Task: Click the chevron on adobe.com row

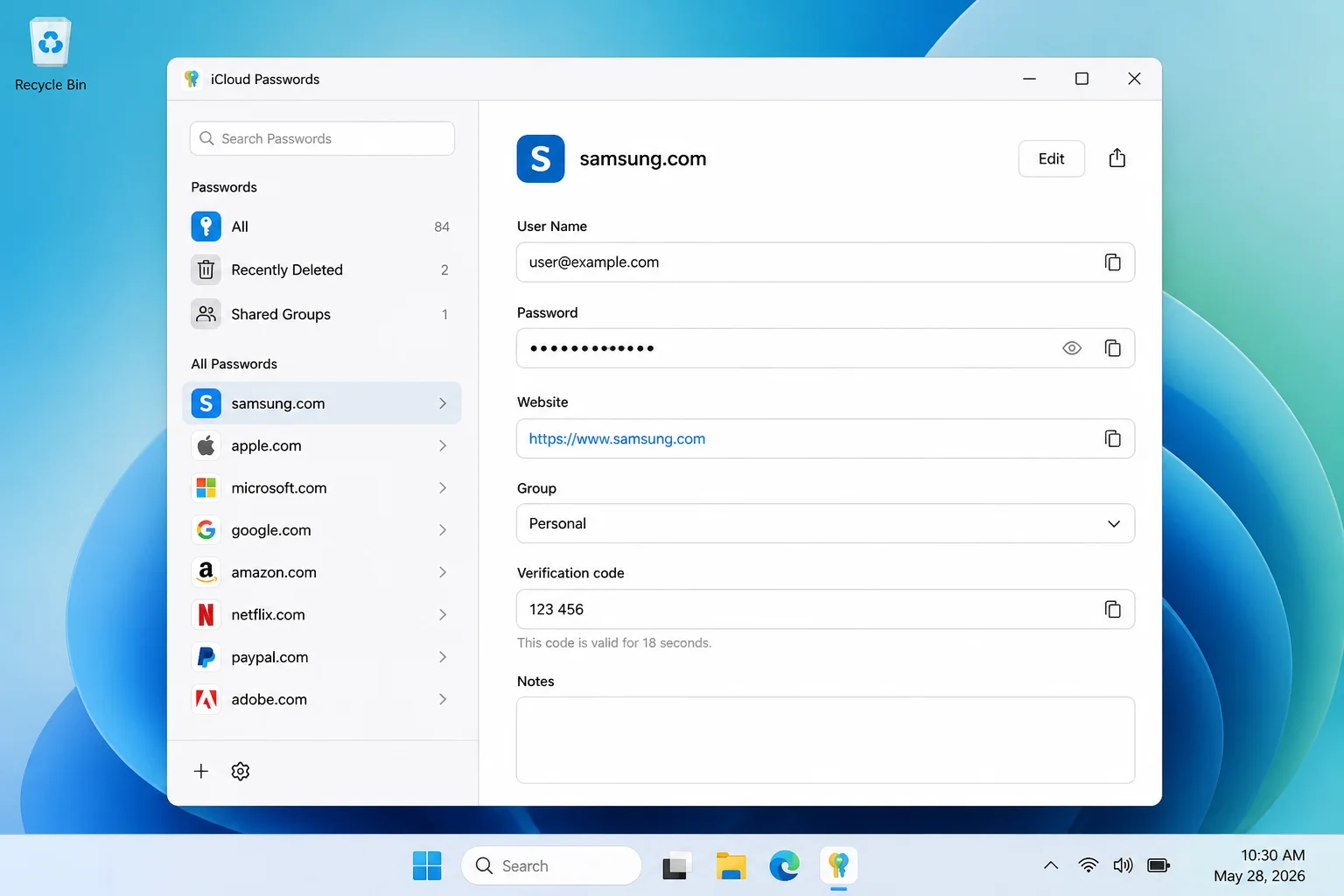Action: 443,699
